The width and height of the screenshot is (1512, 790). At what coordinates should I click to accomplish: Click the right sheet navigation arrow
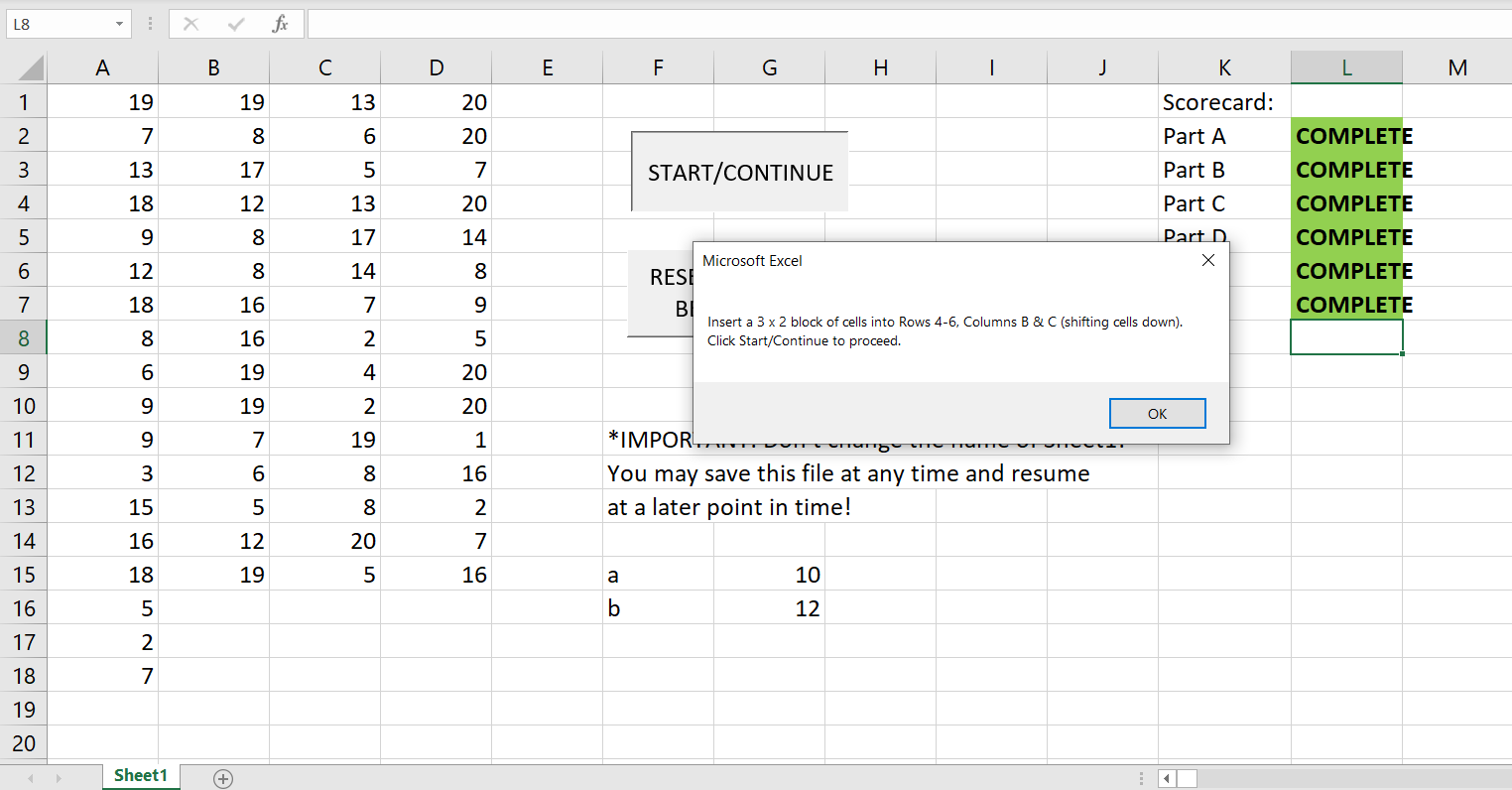point(59,778)
